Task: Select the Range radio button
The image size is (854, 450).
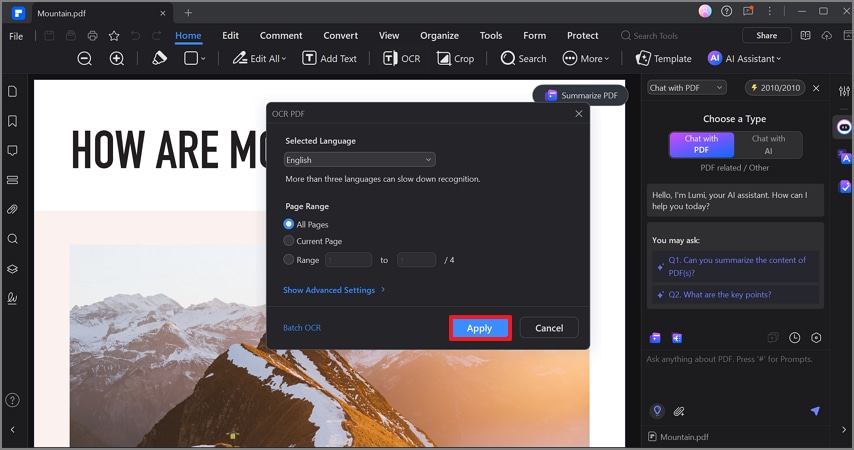Action: pyautogui.click(x=289, y=259)
